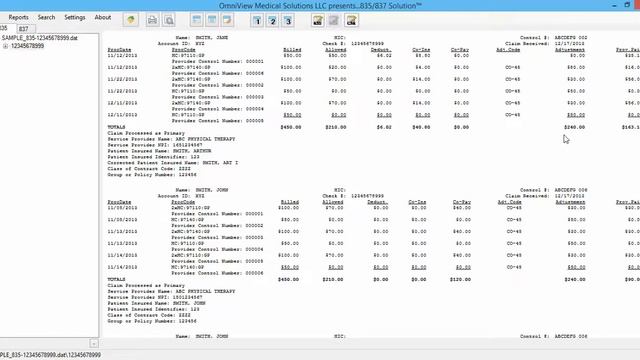The image size is (640, 360).
Task: Click 'Control #: ABCDEFG 006' above second claim table
Action: click(553, 190)
